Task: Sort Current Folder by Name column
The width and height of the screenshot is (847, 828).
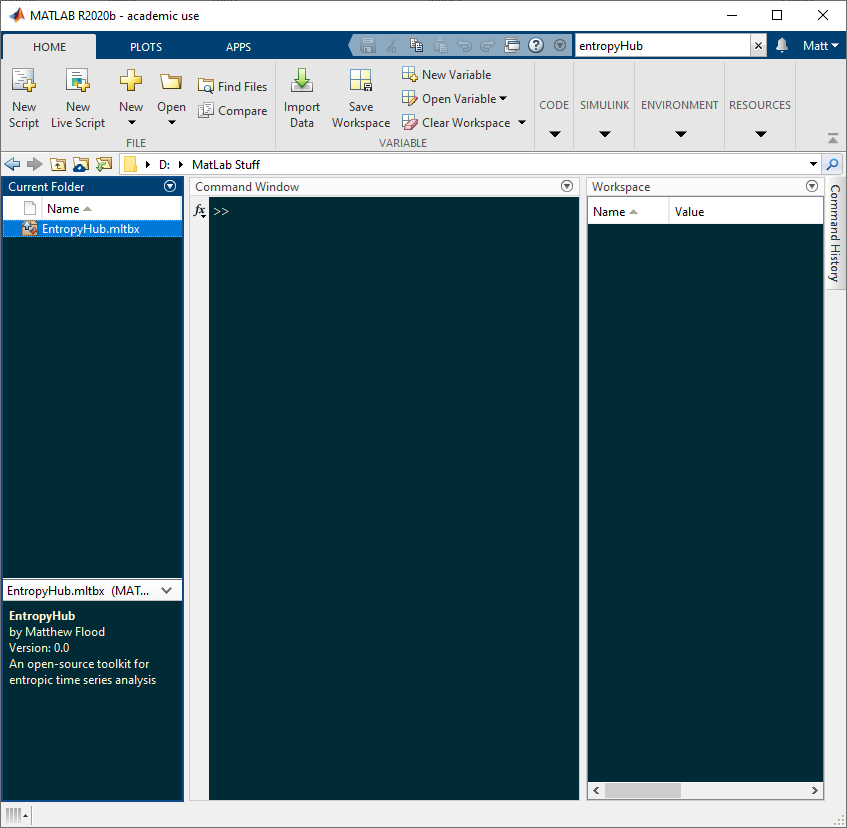Action: tap(111, 208)
